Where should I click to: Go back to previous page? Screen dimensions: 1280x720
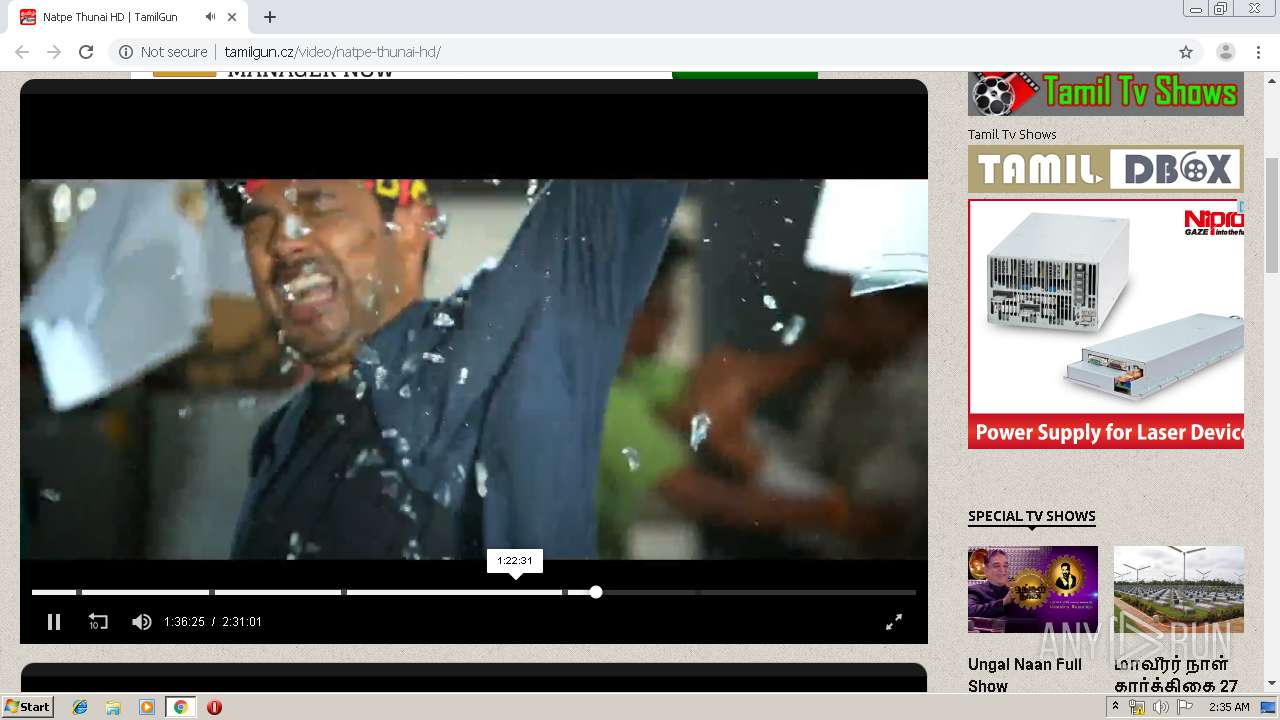point(22,52)
